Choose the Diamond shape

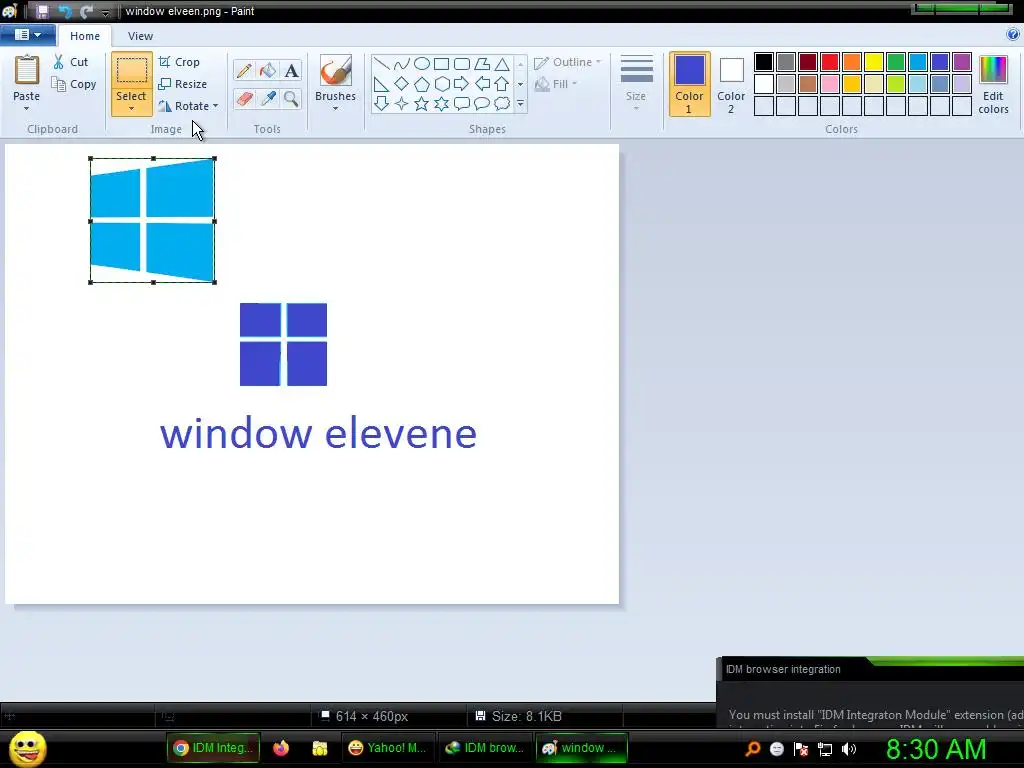pos(402,84)
